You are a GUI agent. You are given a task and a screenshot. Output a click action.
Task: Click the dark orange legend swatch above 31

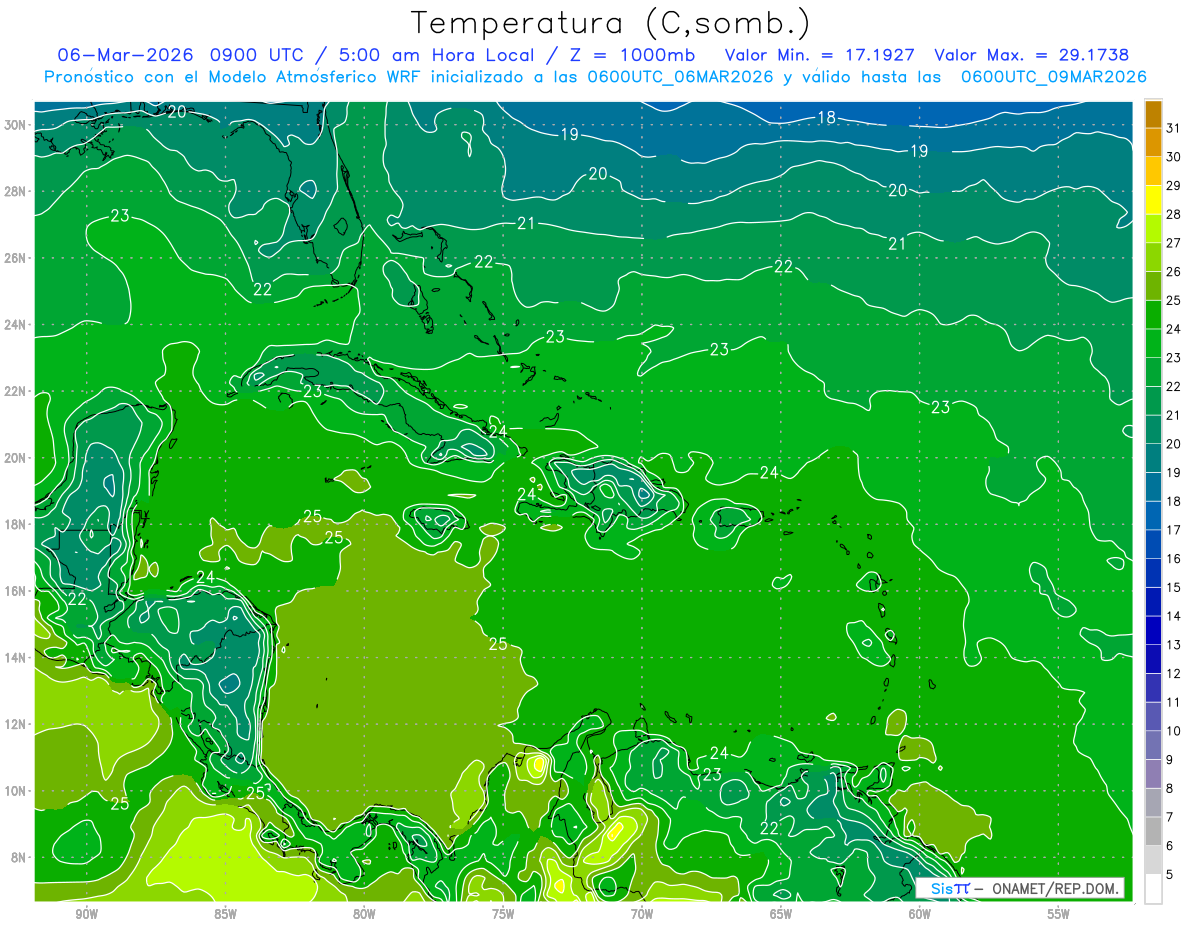1153,113
